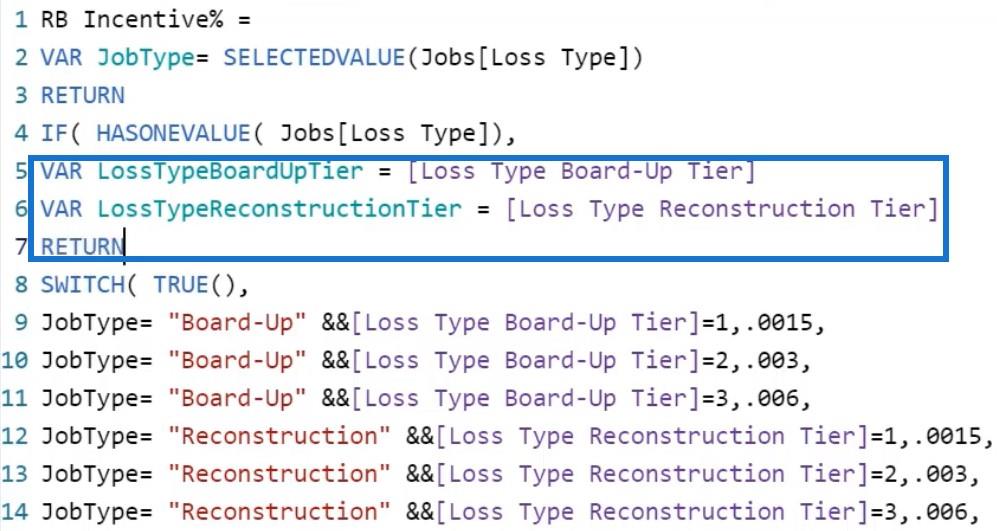This screenshot has width=997, height=531.
Task: Click [Loss Type Board-Up Tier] measure on line 5
Action: coord(581,171)
